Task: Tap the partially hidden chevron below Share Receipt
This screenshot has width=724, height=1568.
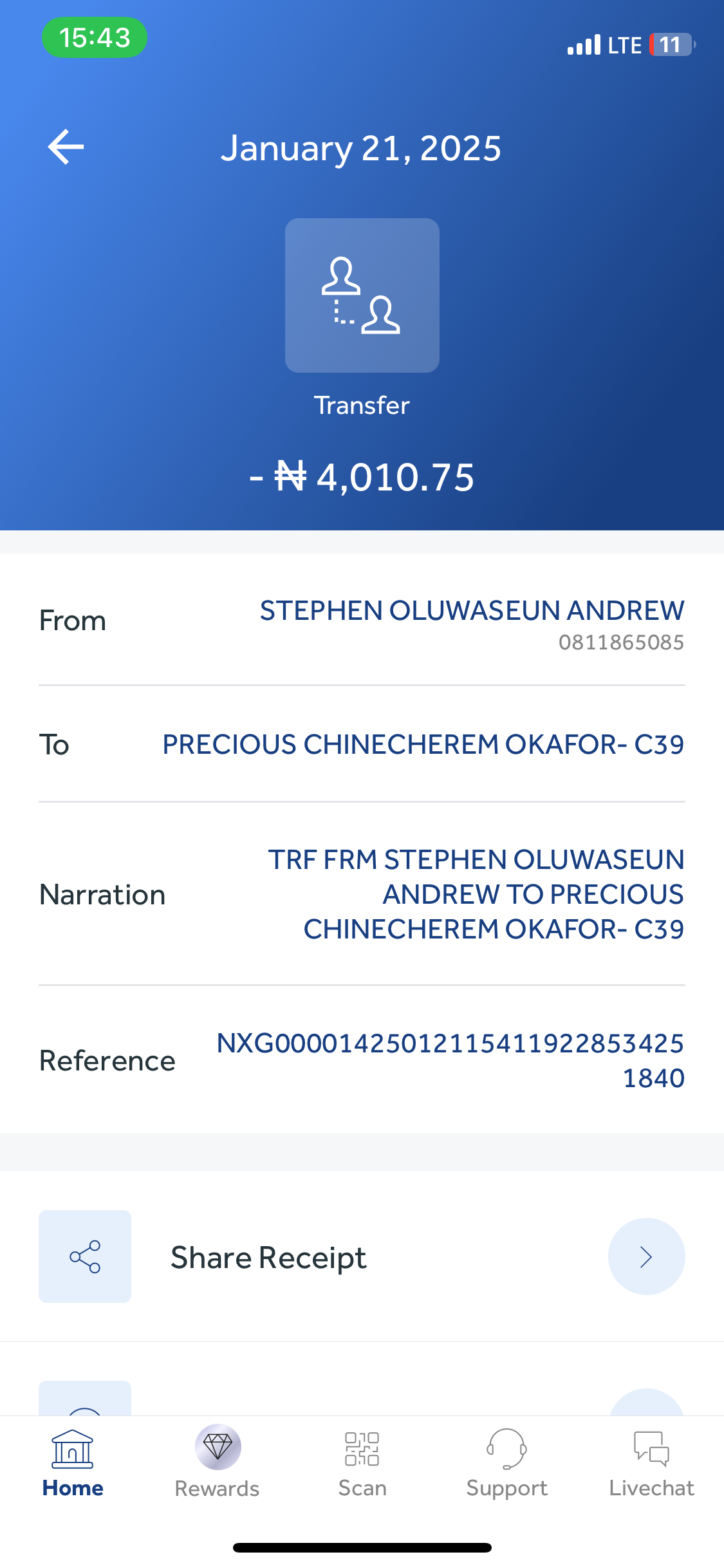Action: point(646,1403)
